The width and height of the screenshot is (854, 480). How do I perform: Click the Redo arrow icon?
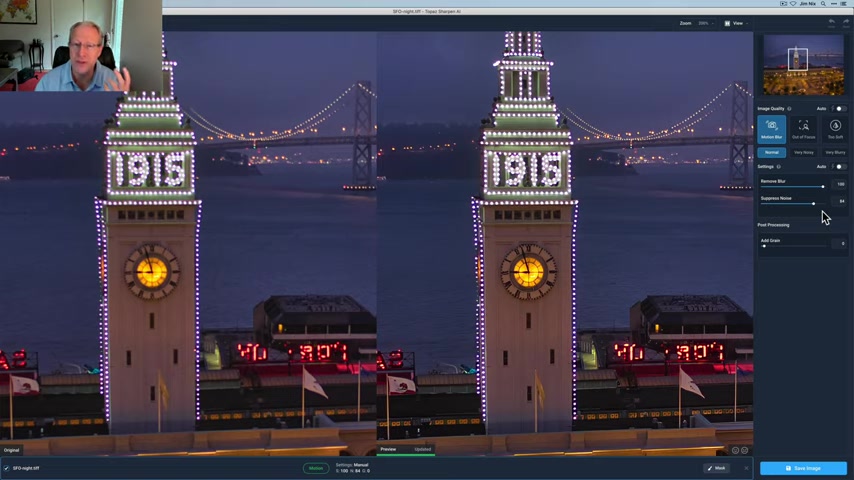click(845, 21)
